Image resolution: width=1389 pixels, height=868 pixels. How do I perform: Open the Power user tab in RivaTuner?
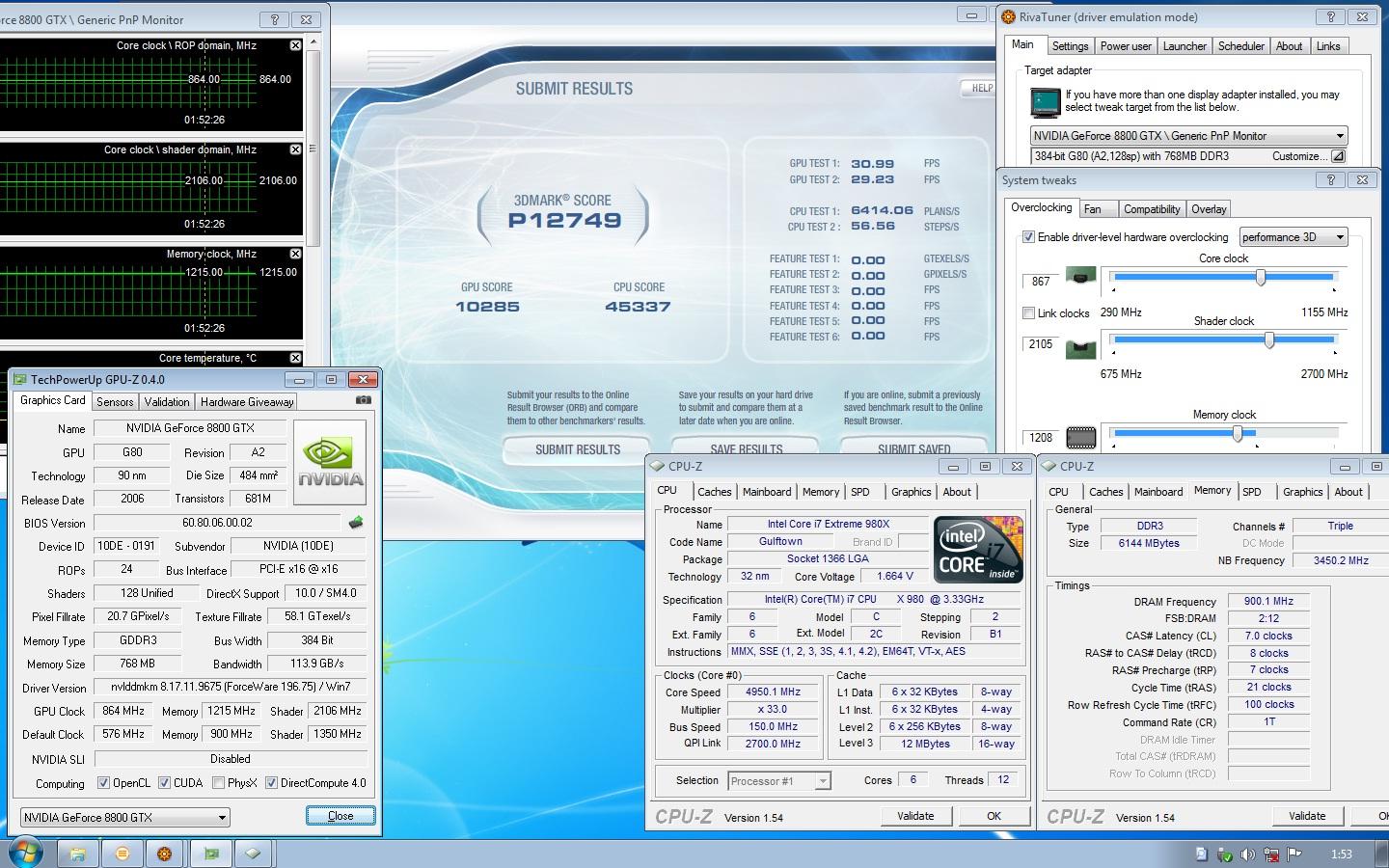click(1126, 46)
